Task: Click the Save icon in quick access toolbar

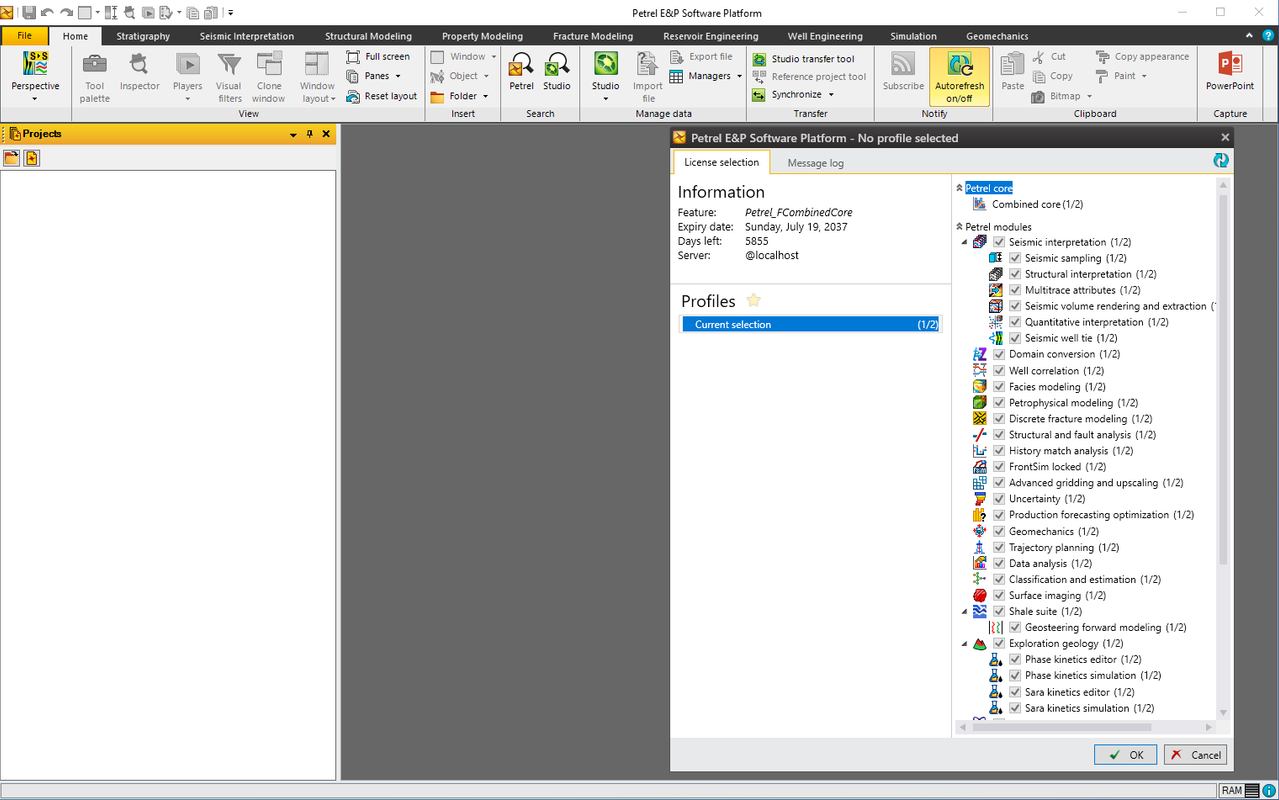Action: pyautogui.click(x=28, y=12)
